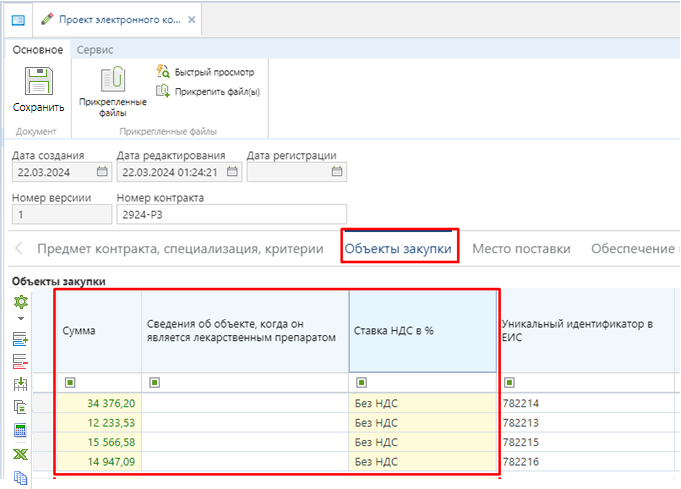The width and height of the screenshot is (681, 489).
Task: Click the Без НДС cell in row 782213
Action: 423,423
